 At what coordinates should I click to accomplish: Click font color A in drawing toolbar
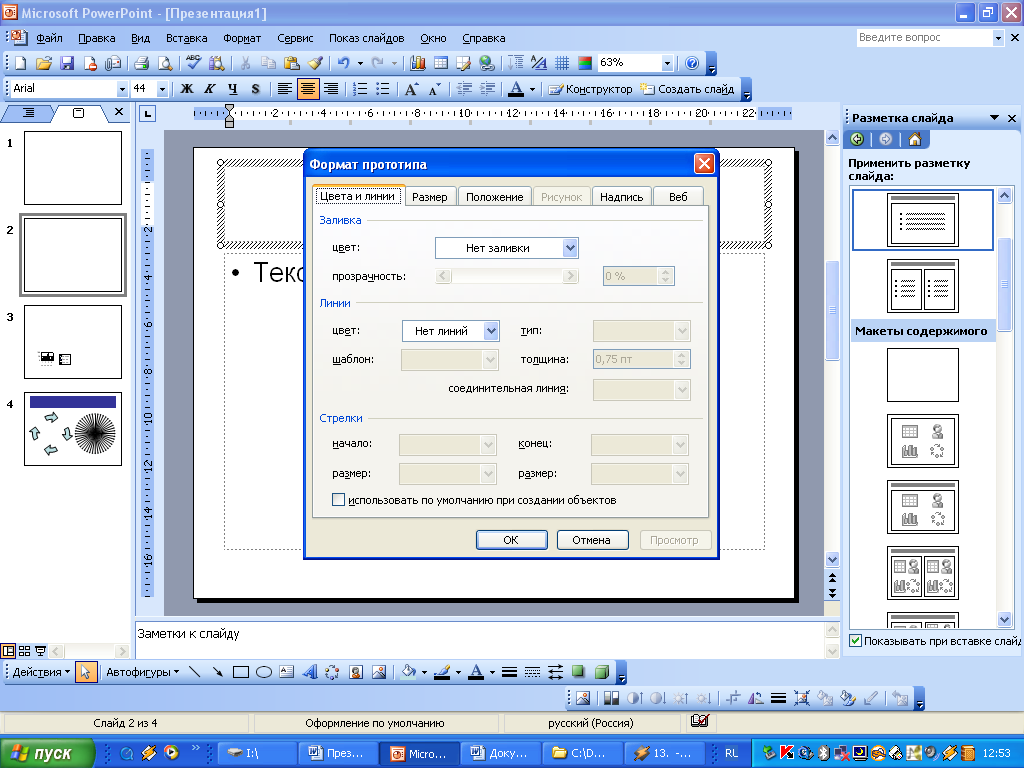click(x=476, y=671)
